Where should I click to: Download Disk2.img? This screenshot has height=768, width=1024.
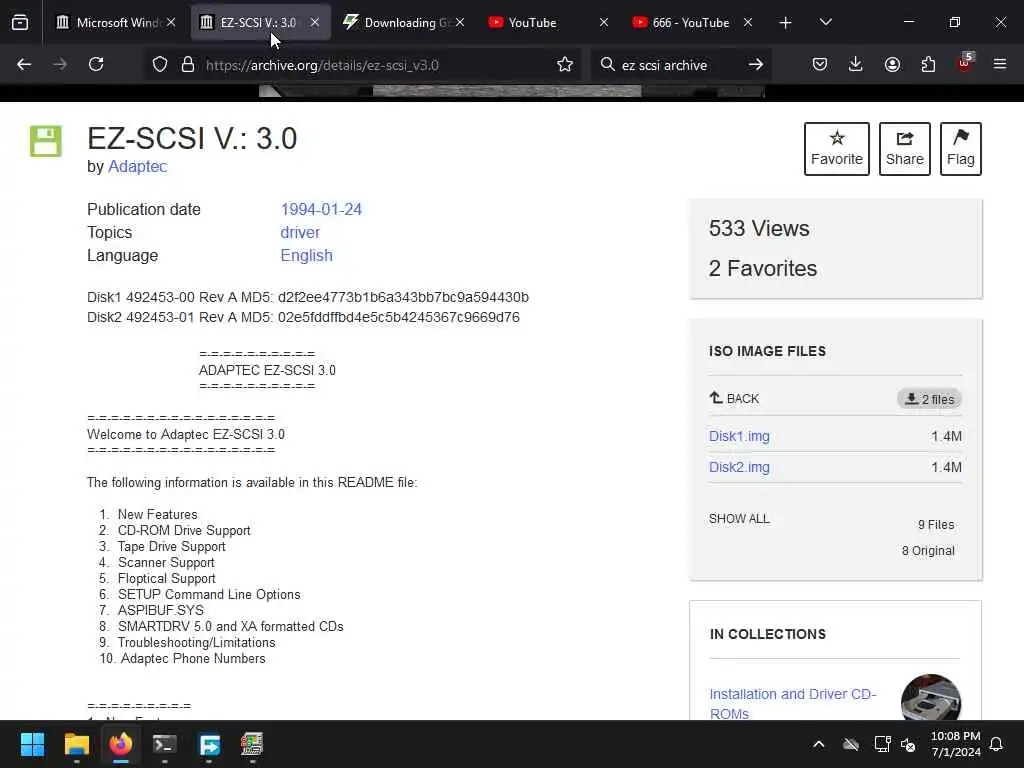coord(739,467)
